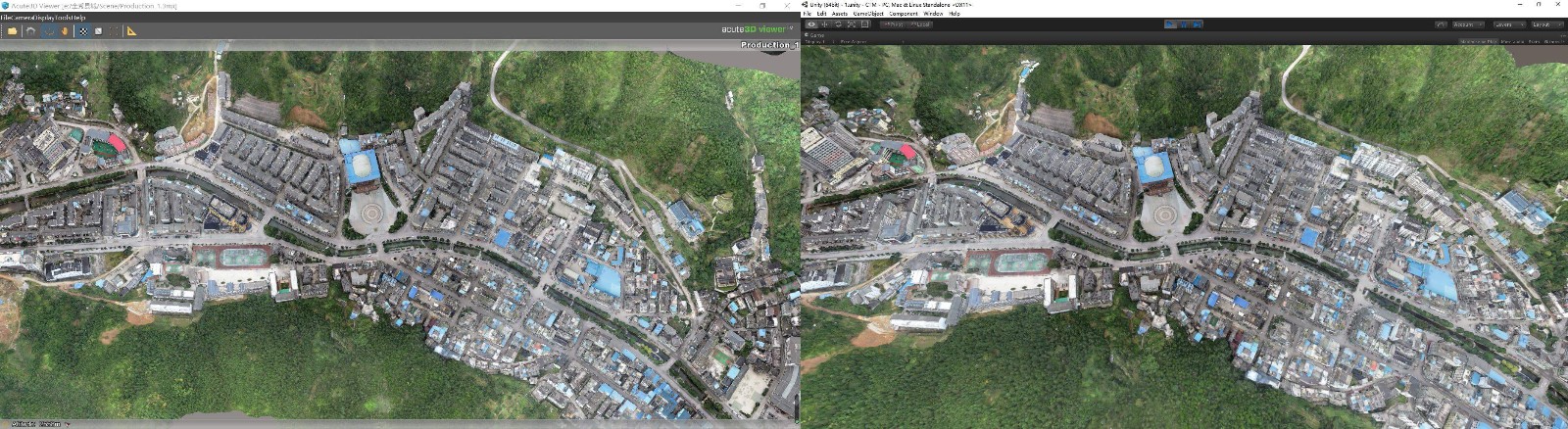Open the Layout dropdown

(1545, 24)
